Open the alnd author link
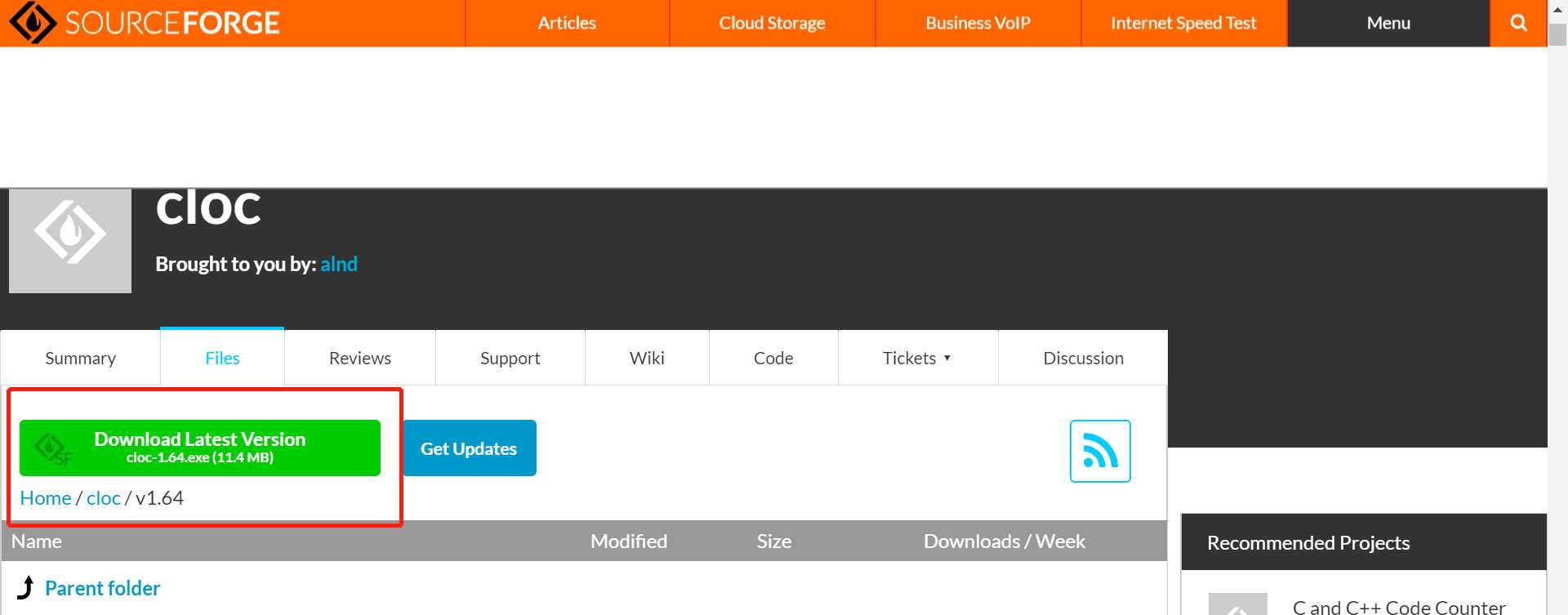Viewport: 1568px width, 615px height. click(339, 264)
